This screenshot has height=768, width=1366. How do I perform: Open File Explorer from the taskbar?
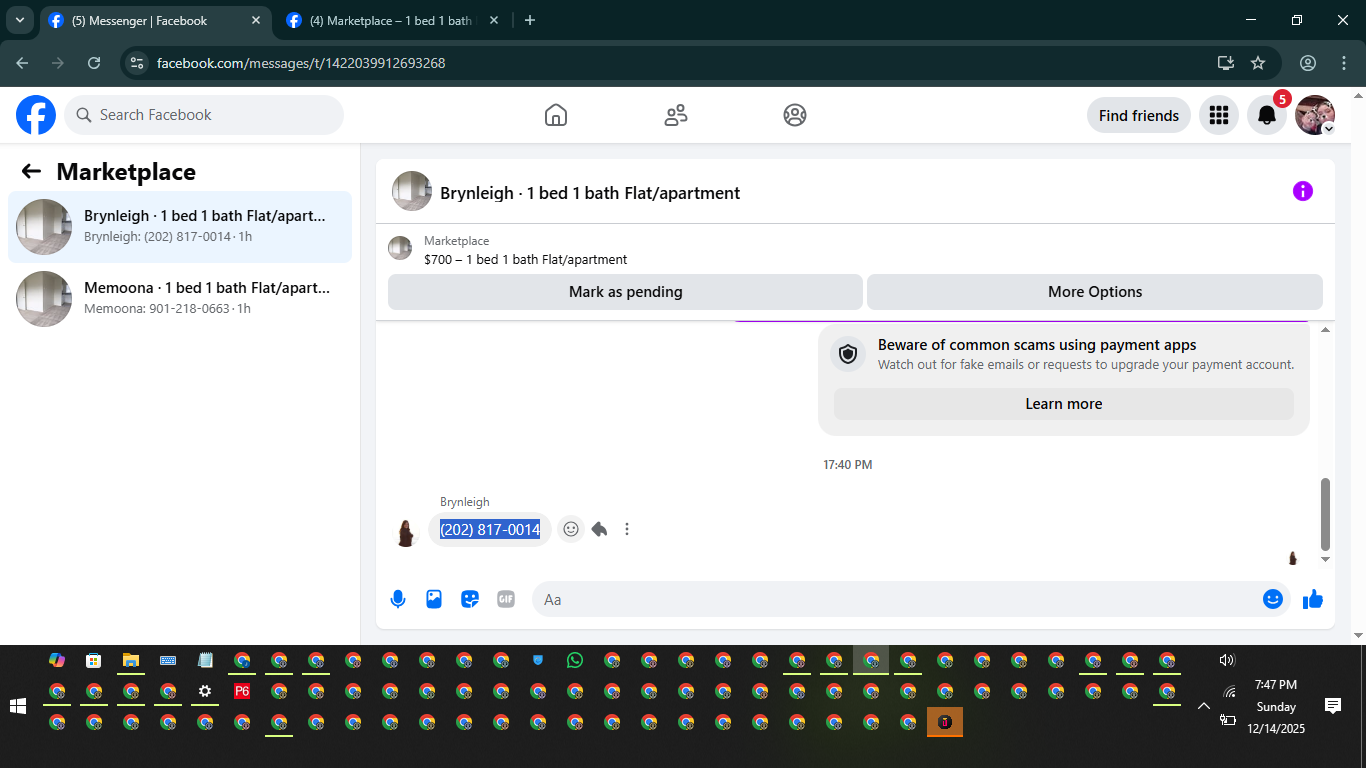point(130,660)
